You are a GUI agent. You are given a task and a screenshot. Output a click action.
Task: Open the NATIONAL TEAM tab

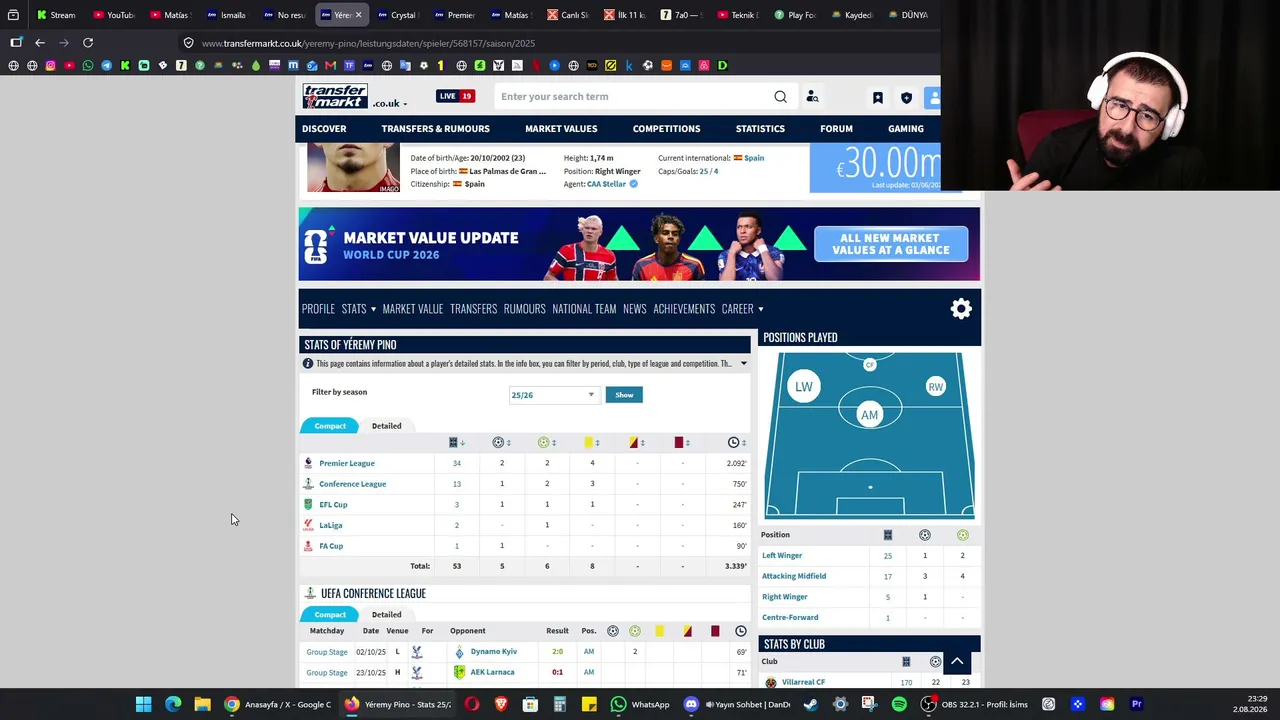point(584,309)
